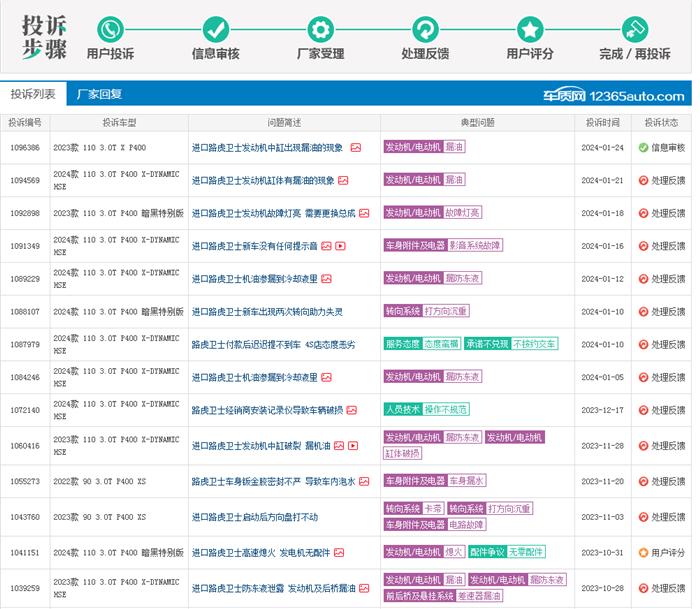Click the 典型问题 column header
Image resolution: width=700 pixels, height=609 pixels.
(x=478, y=122)
